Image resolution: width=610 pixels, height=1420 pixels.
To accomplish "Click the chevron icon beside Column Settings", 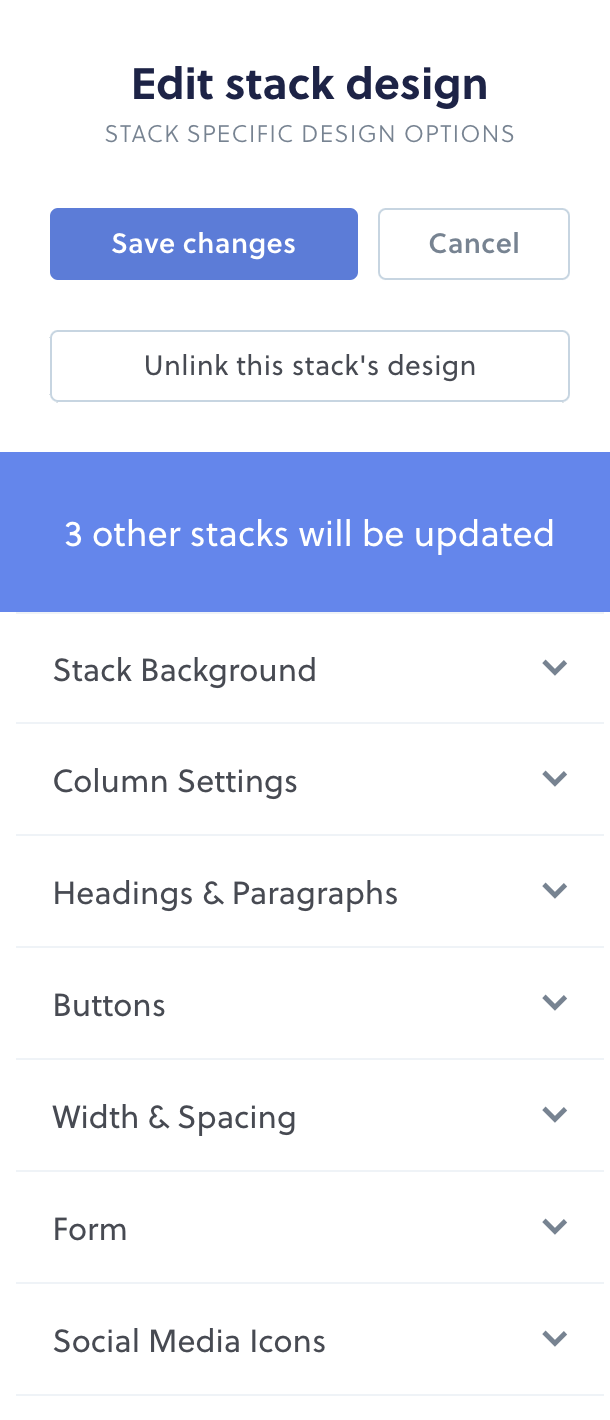I will [x=555, y=779].
